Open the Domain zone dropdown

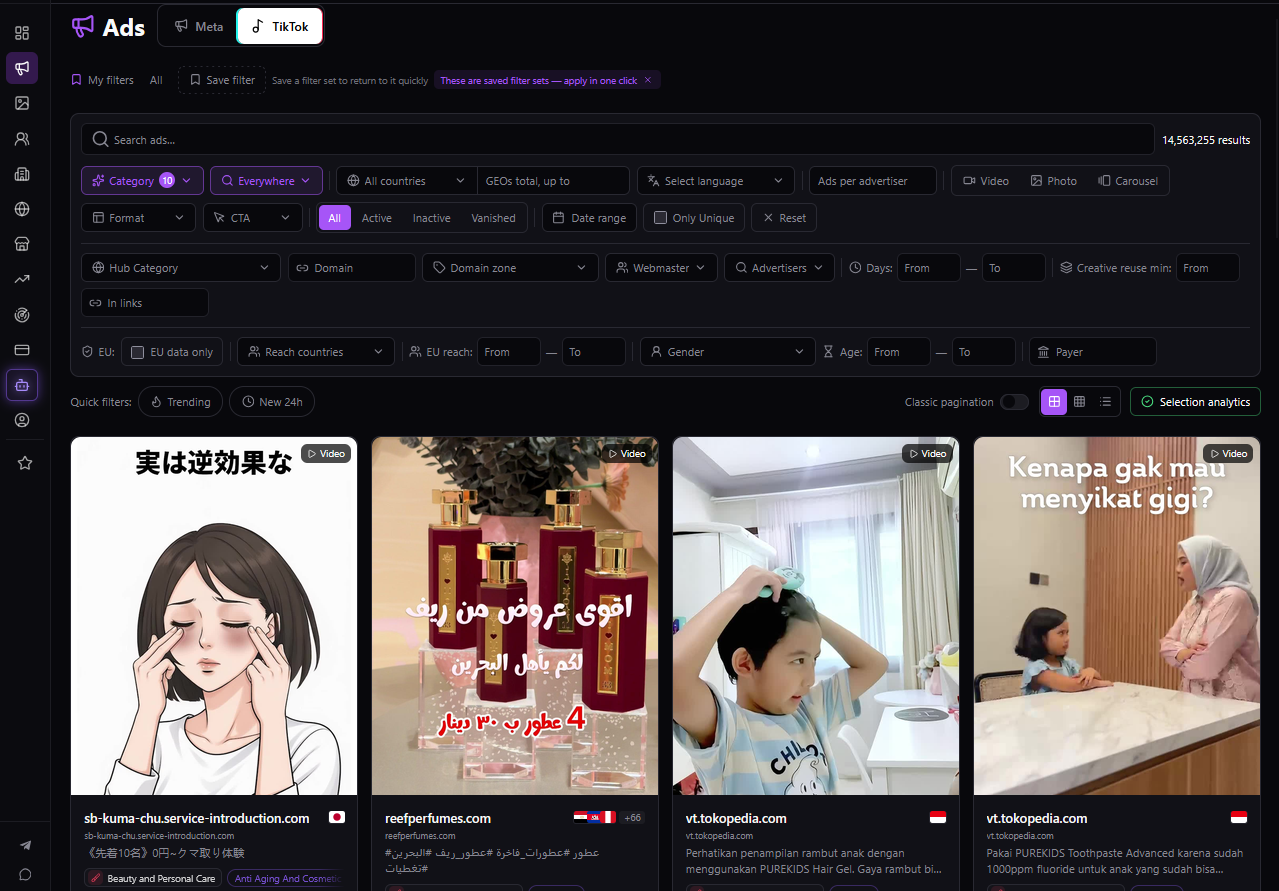(510, 268)
